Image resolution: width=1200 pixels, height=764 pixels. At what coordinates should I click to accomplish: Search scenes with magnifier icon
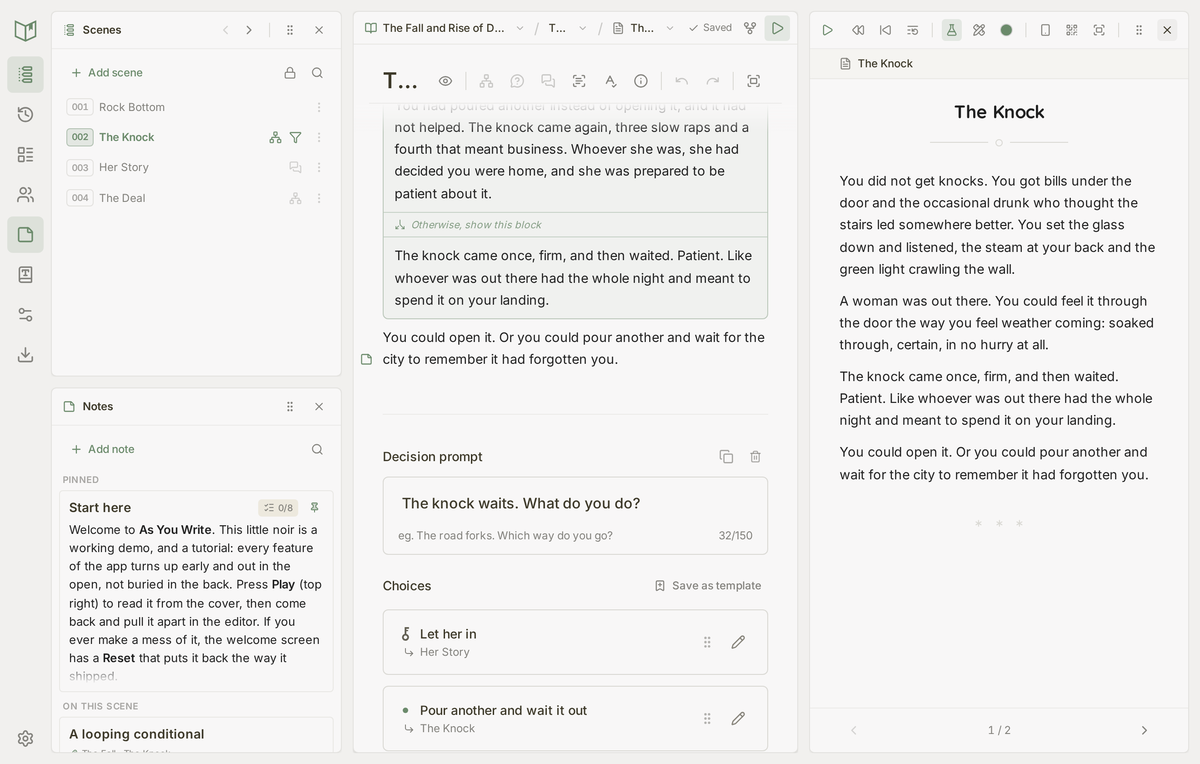tap(317, 72)
